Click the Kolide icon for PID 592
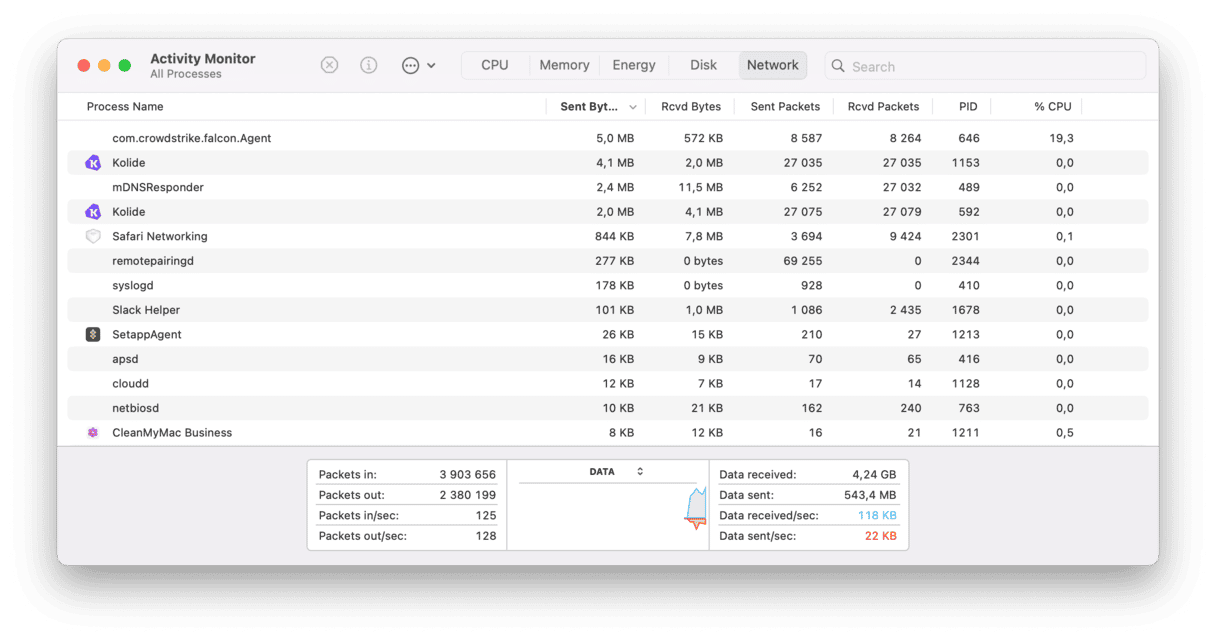This screenshot has width=1216, height=641. pos(93,212)
